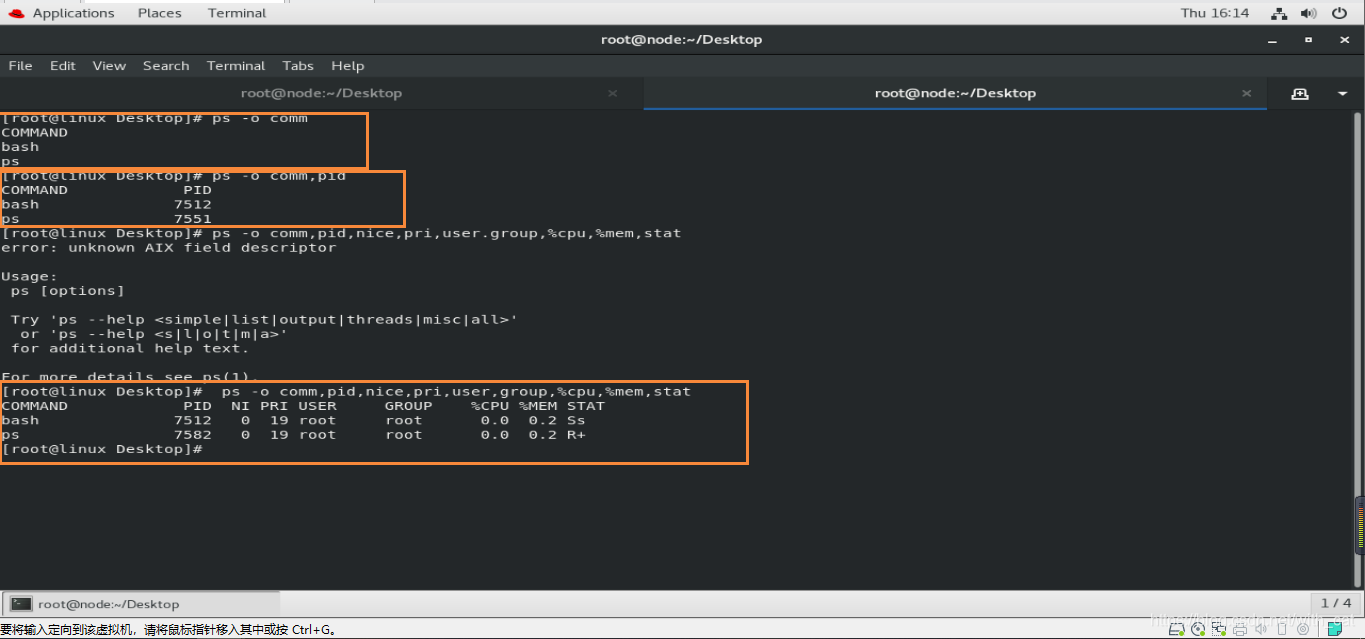The height and width of the screenshot is (639, 1365).
Task: Click the sound card icon in VM status bar
Action: click(1260, 629)
